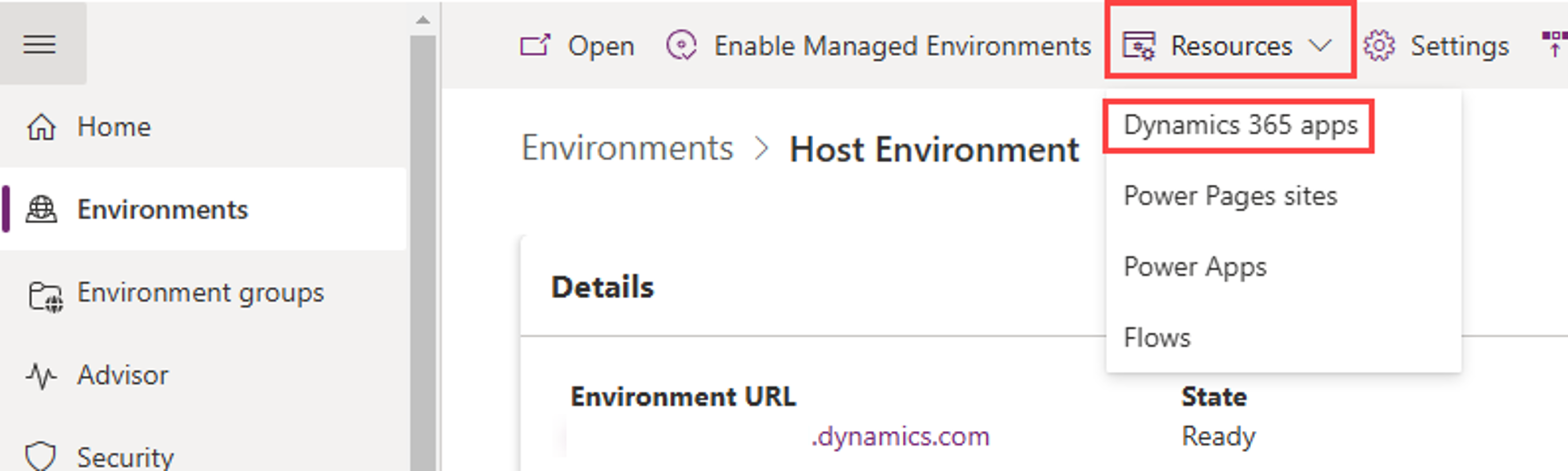Click the Security shield icon
The width and height of the screenshot is (1568, 471).
tap(41, 456)
